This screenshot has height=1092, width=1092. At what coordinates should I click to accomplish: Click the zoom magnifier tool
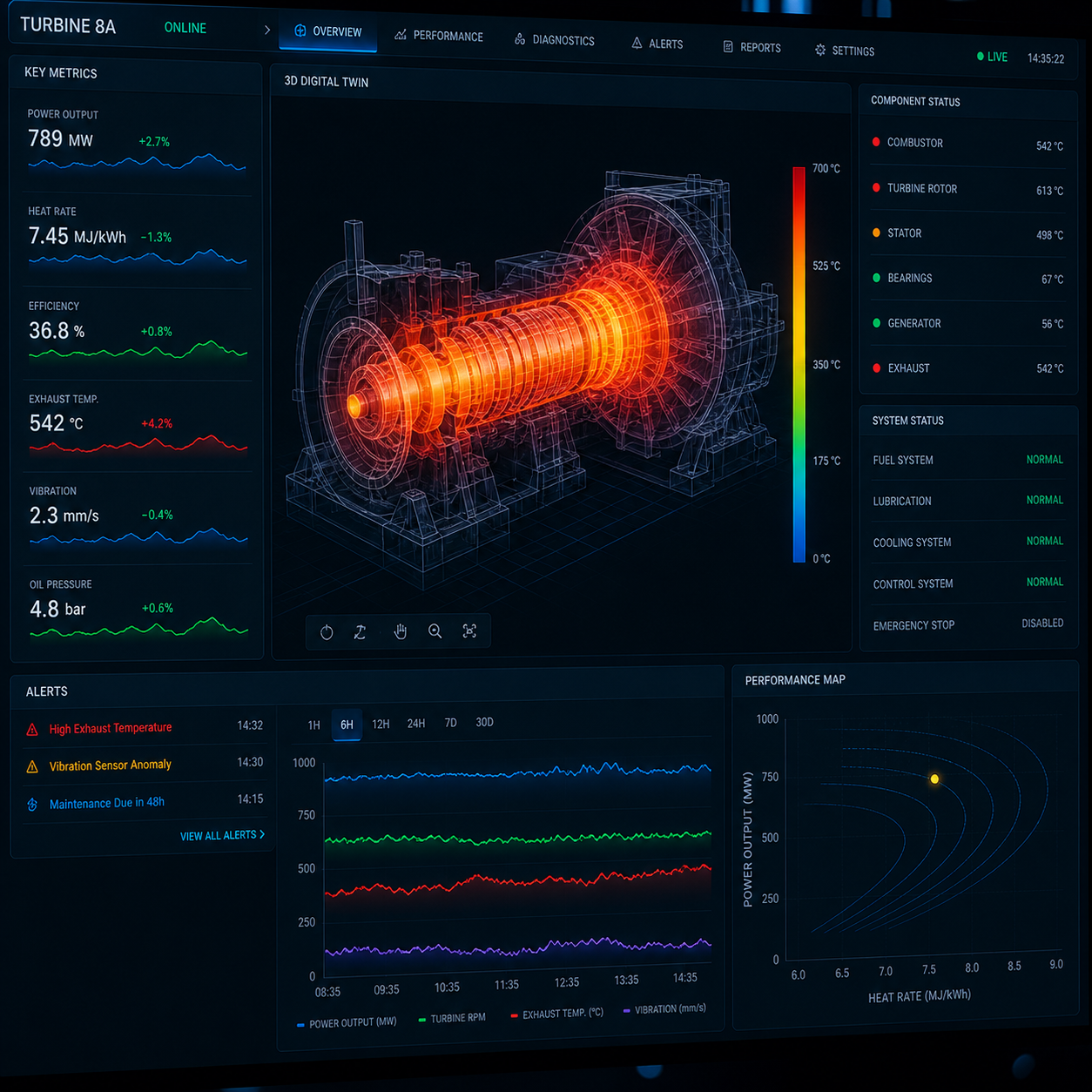point(435,631)
